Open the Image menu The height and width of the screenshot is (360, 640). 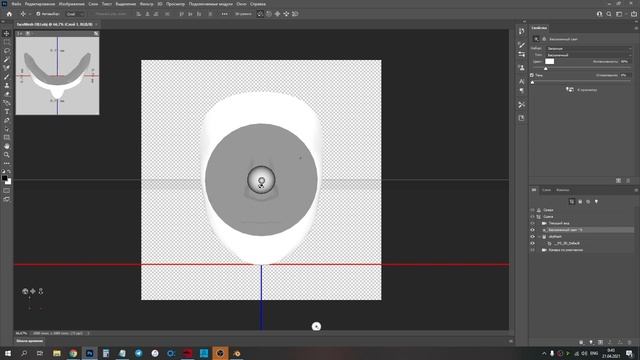pyautogui.click(x=71, y=4)
